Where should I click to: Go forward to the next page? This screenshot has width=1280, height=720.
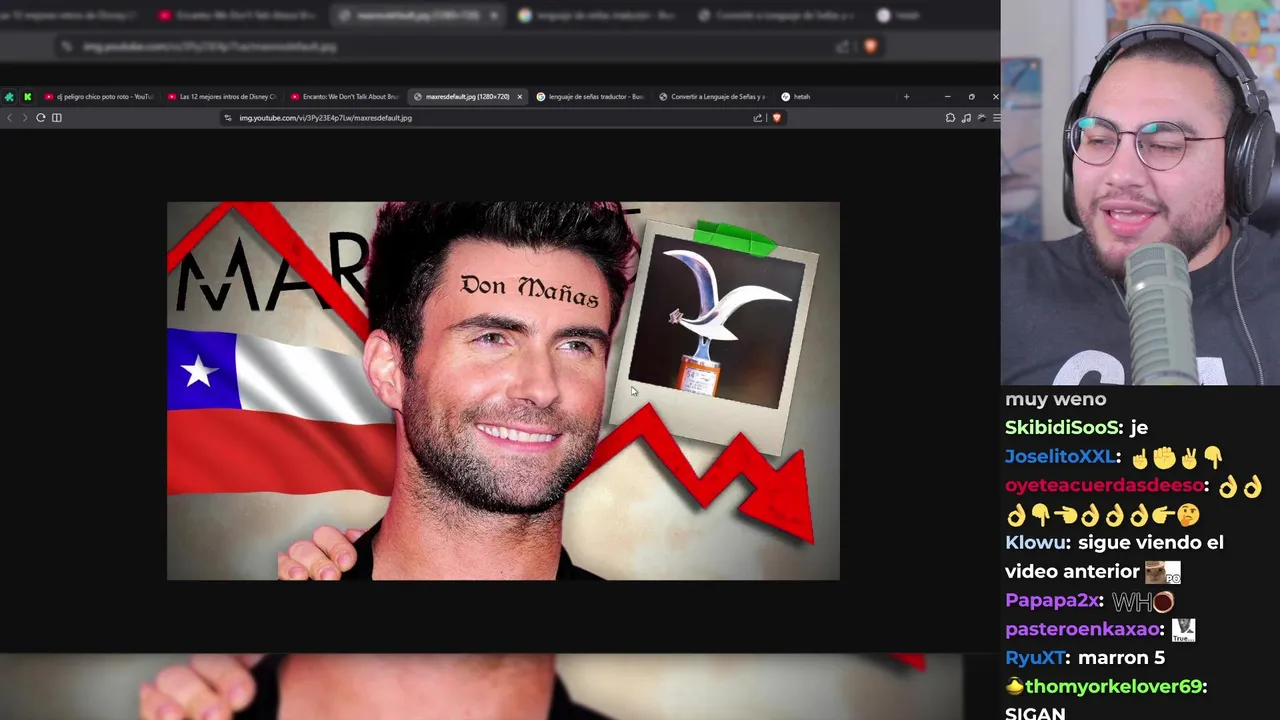(x=25, y=118)
